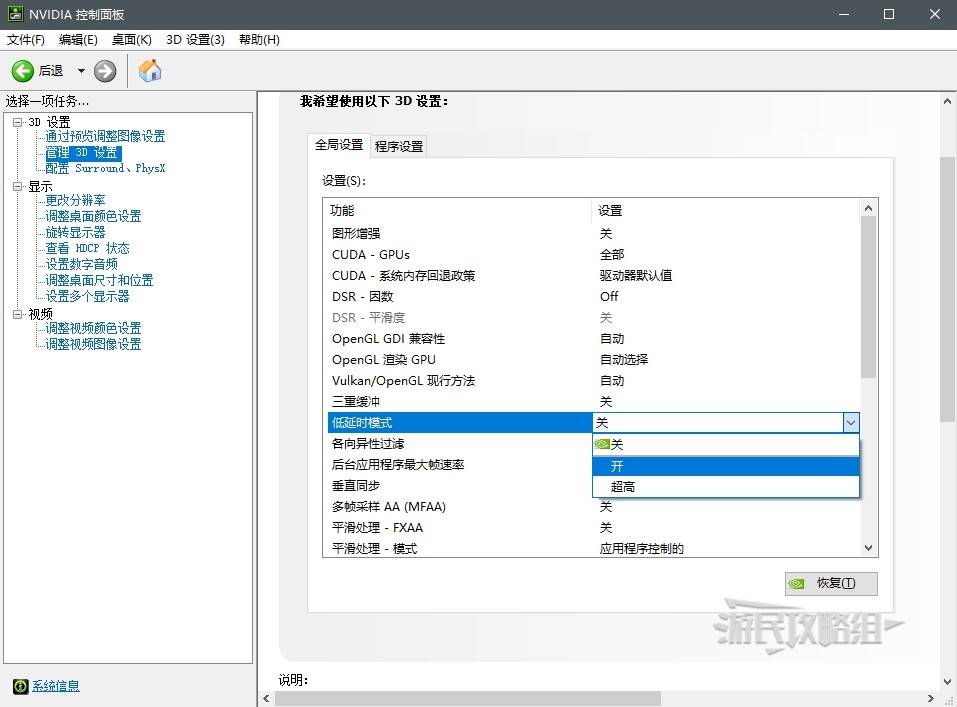Select 更改分辨率 in the task tree
957x707 pixels.
(75, 200)
